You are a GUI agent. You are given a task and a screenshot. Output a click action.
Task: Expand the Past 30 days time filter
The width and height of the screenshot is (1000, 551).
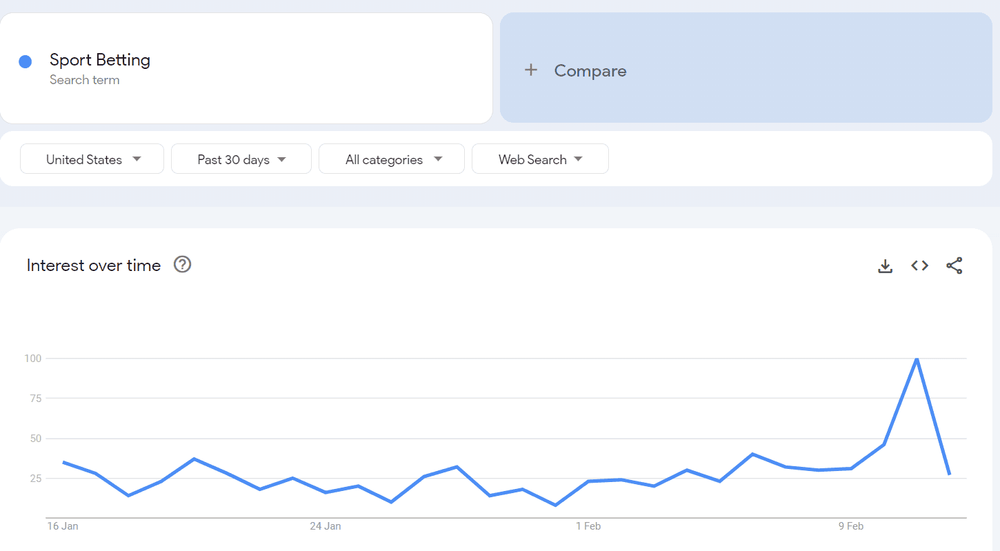pyautogui.click(x=241, y=159)
